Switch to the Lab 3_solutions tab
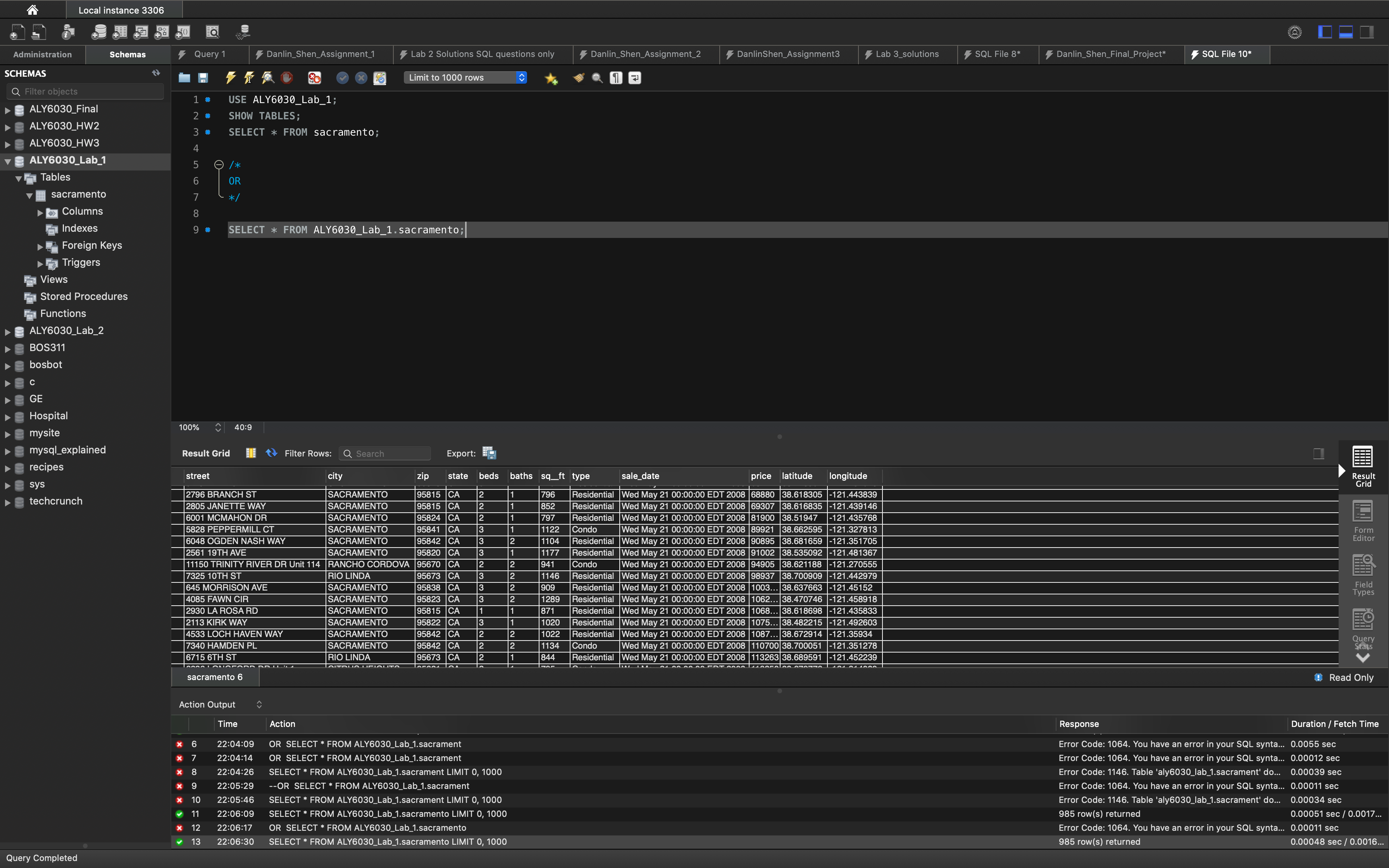The image size is (1389, 868). [906, 54]
